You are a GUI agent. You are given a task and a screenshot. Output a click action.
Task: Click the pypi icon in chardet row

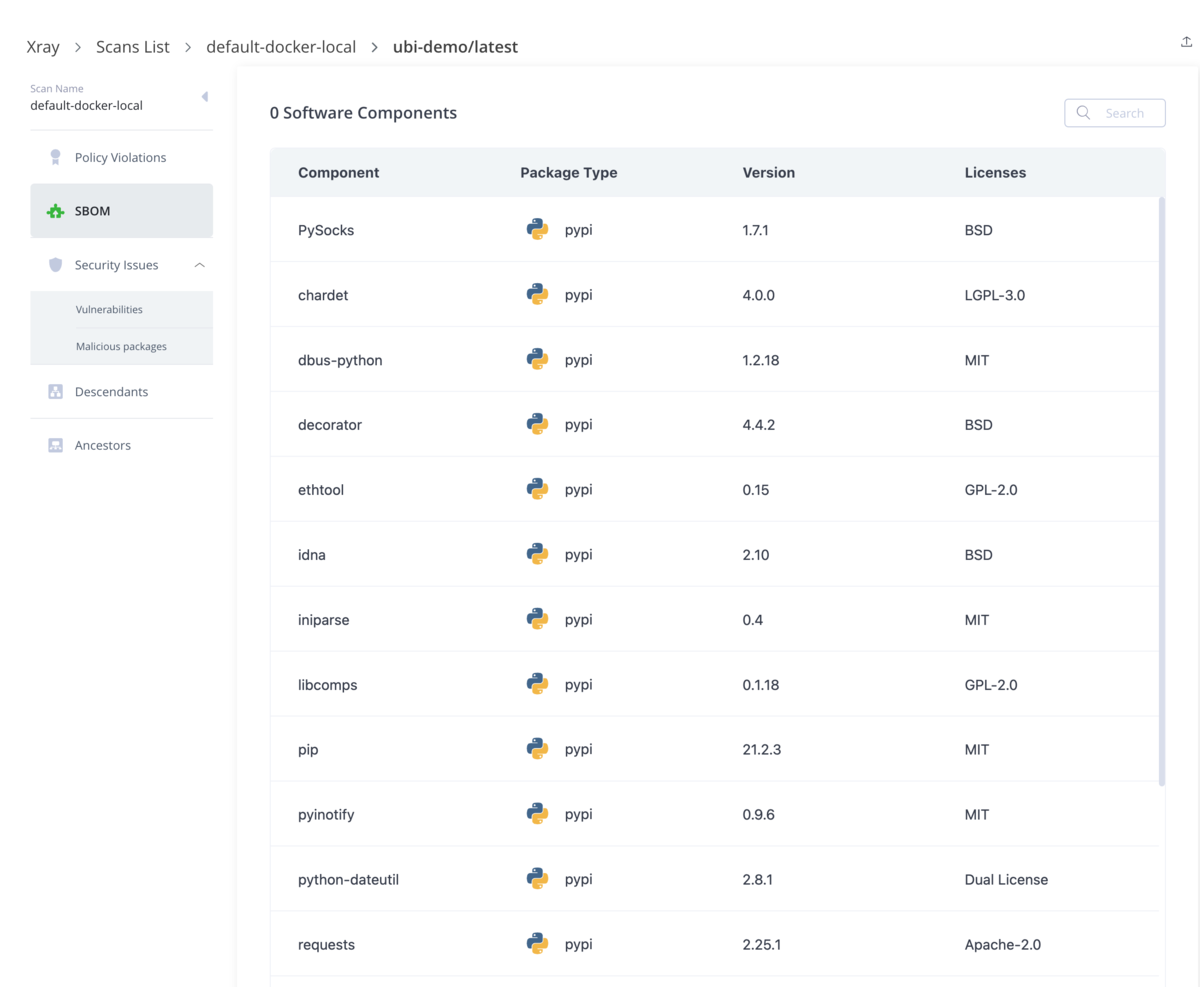point(538,295)
